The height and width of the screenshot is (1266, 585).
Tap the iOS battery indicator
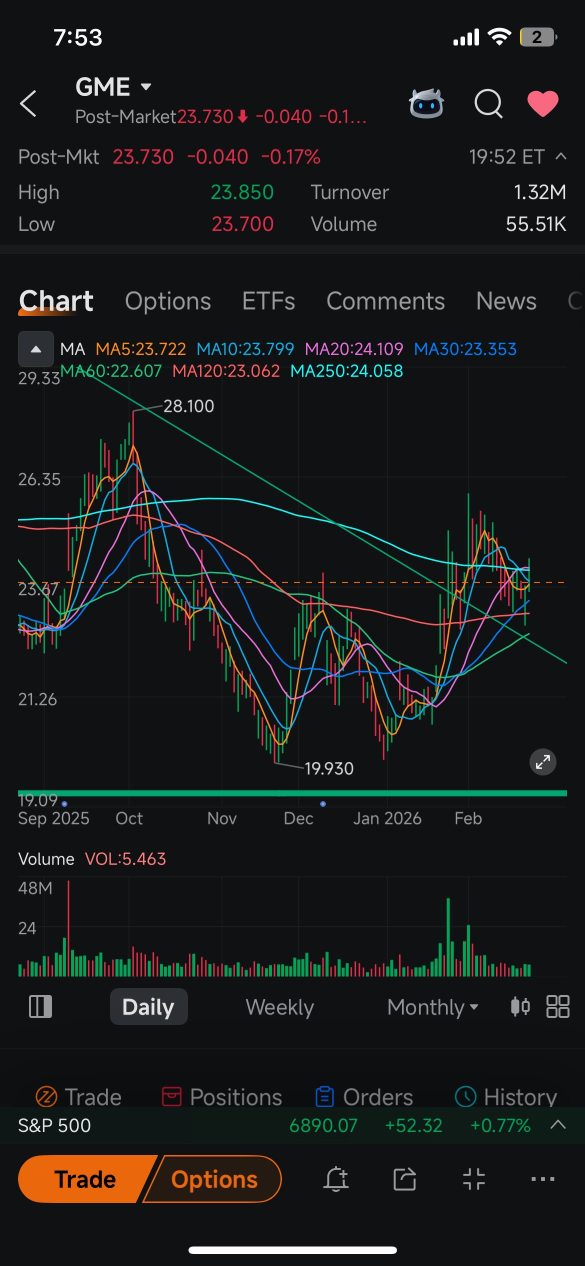(x=538, y=37)
